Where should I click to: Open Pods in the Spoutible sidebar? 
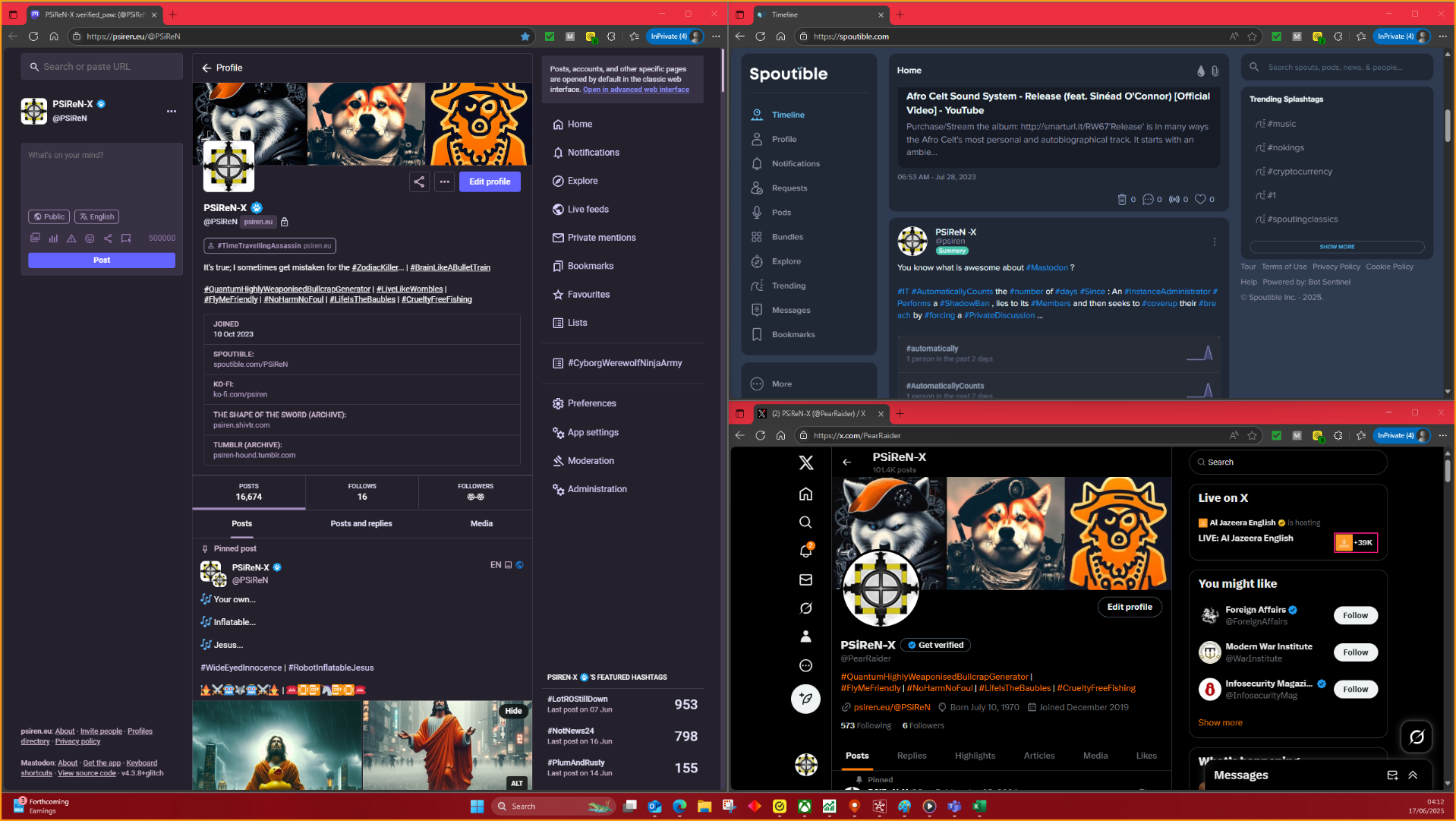coord(781,213)
